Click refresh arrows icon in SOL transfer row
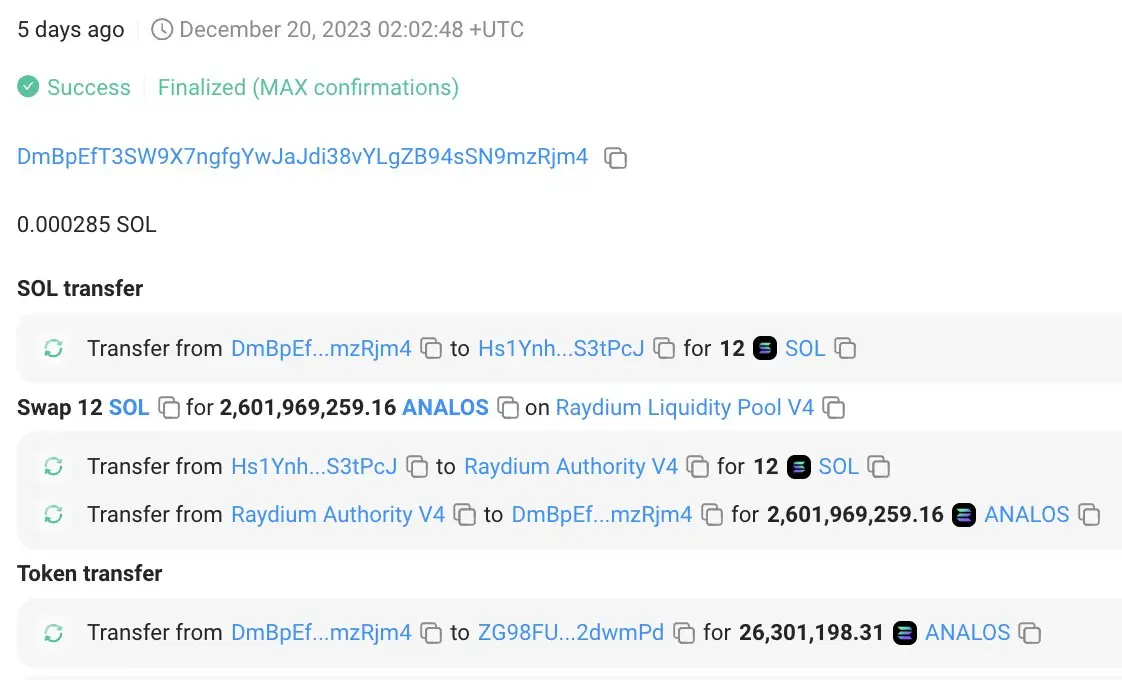Image resolution: width=1122 pixels, height=680 pixels. click(54, 349)
